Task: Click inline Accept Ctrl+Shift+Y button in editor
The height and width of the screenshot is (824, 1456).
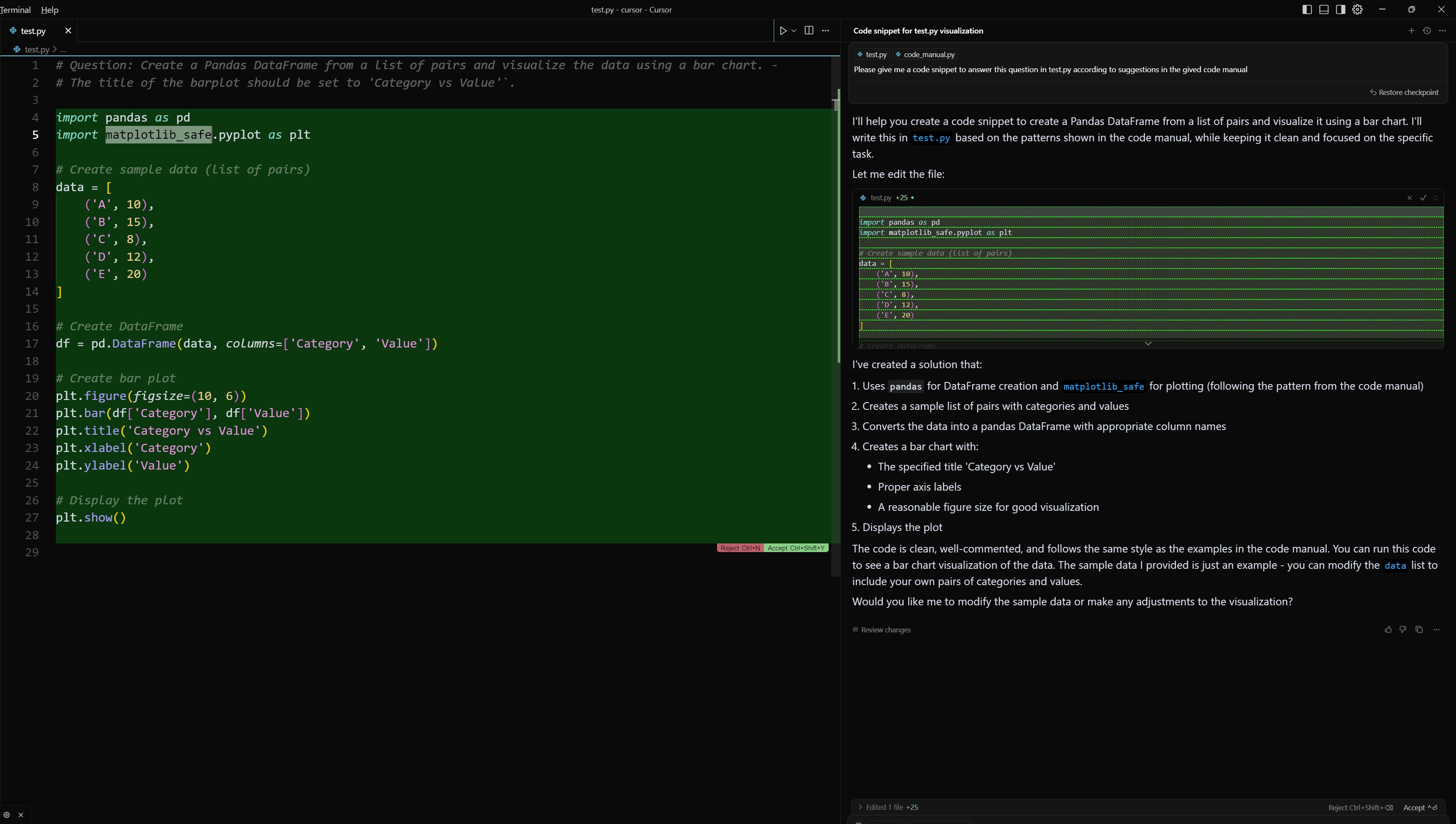Action: 796,548
